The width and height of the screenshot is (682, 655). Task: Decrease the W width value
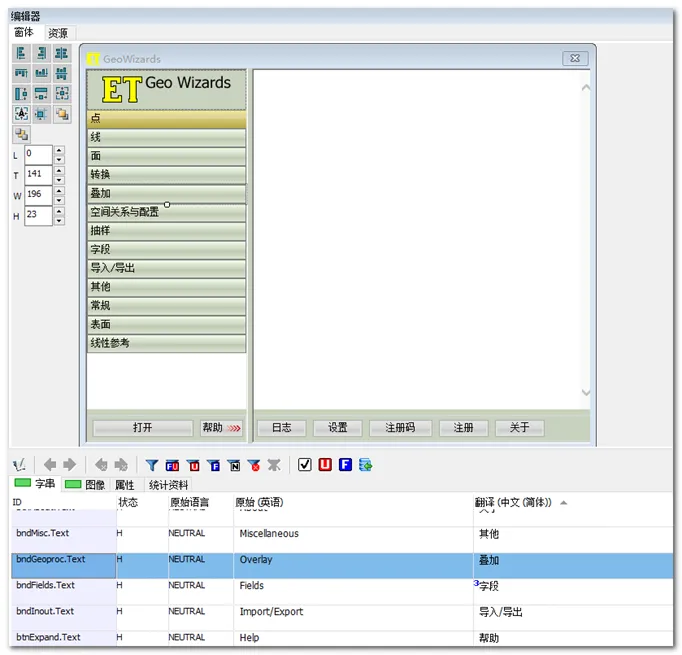pyautogui.click(x=59, y=201)
